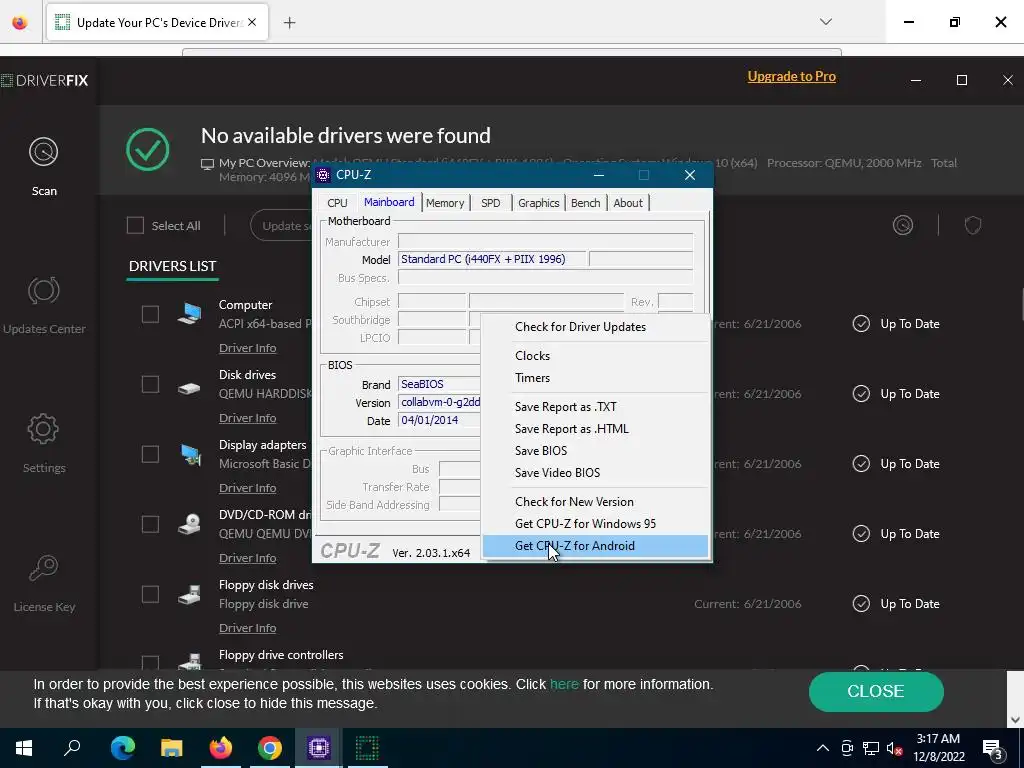Choose Clocks from the context menu
1024x768 pixels.
595,356
